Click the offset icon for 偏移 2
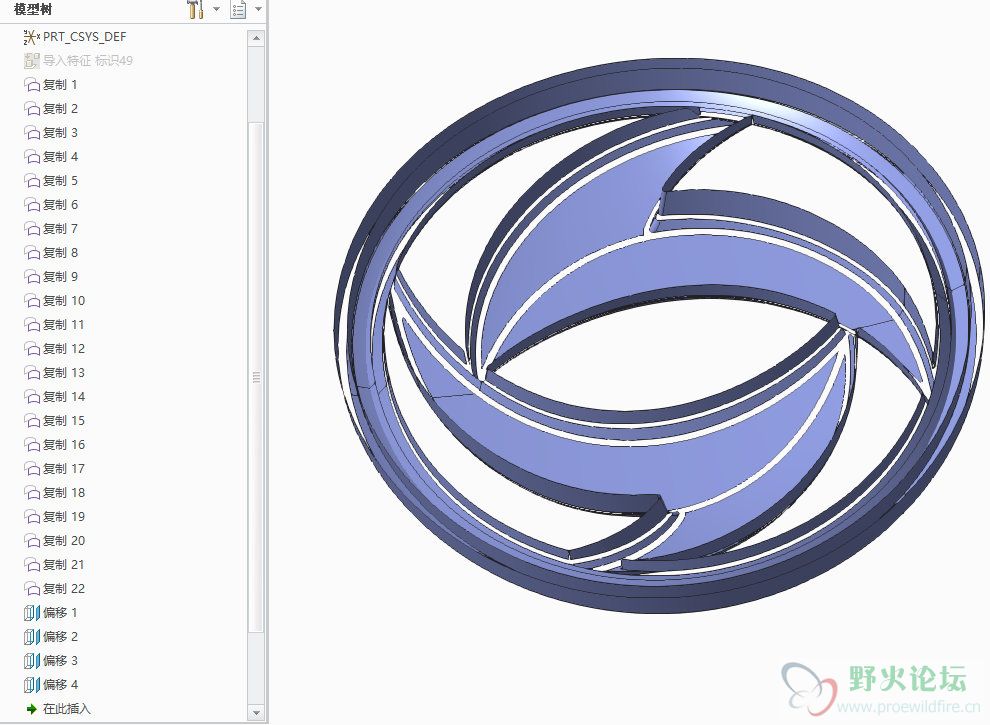The height and width of the screenshot is (725, 990). click(32, 637)
